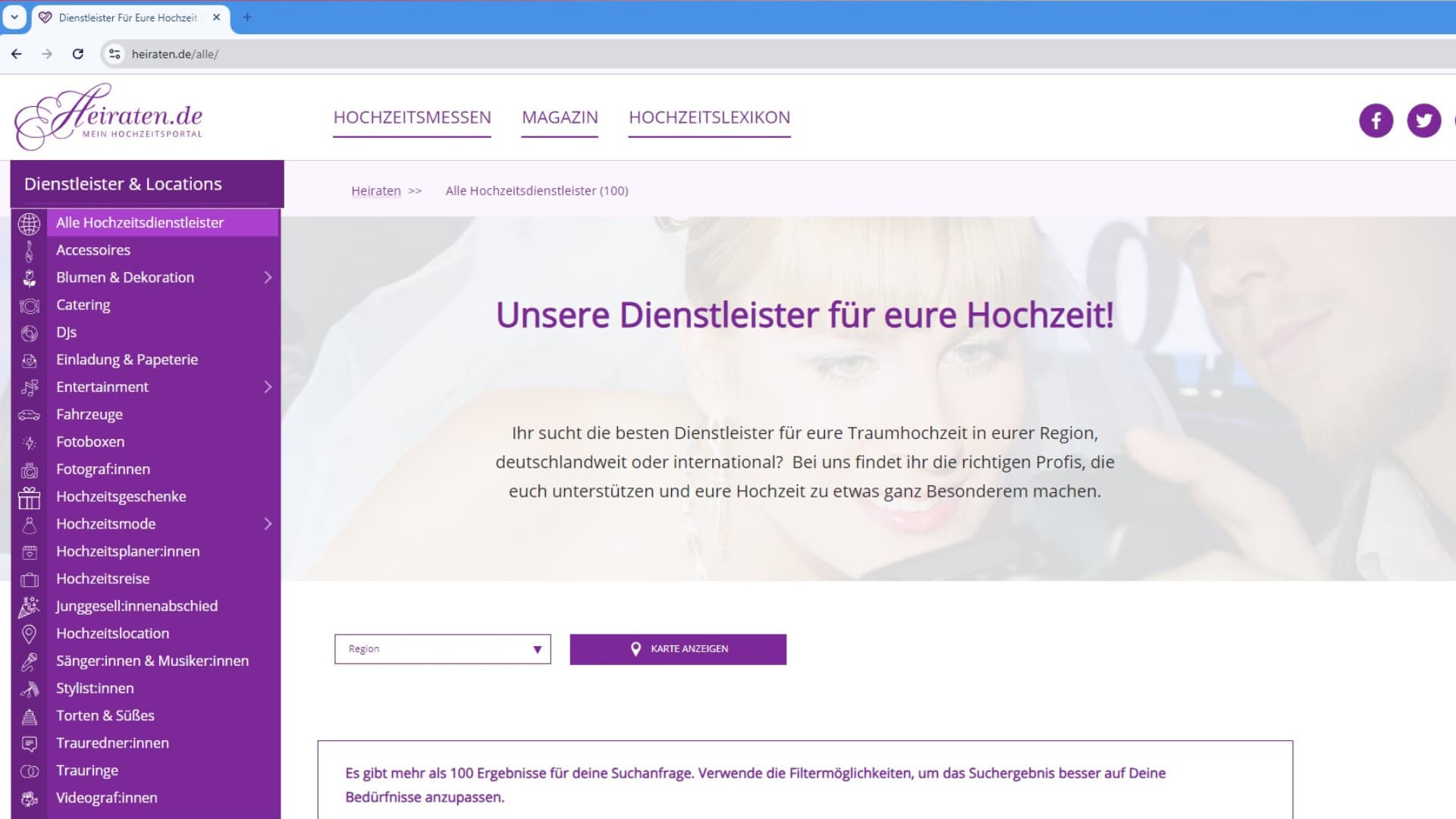1456x819 pixels.
Task: Open the Hochzeitsmessen menu
Action: point(412,118)
